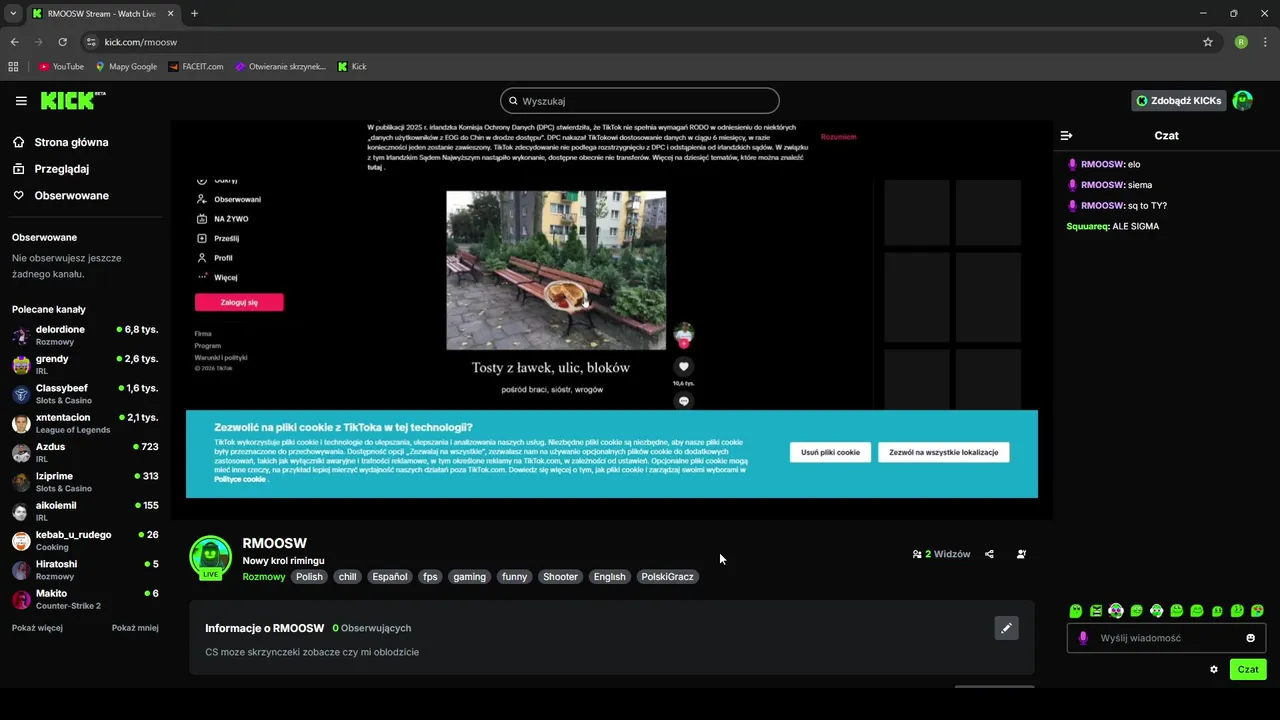This screenshot has height=720, width=1280.
Task: Open Chrome three-dot menu
Action: click(1265, 42)
